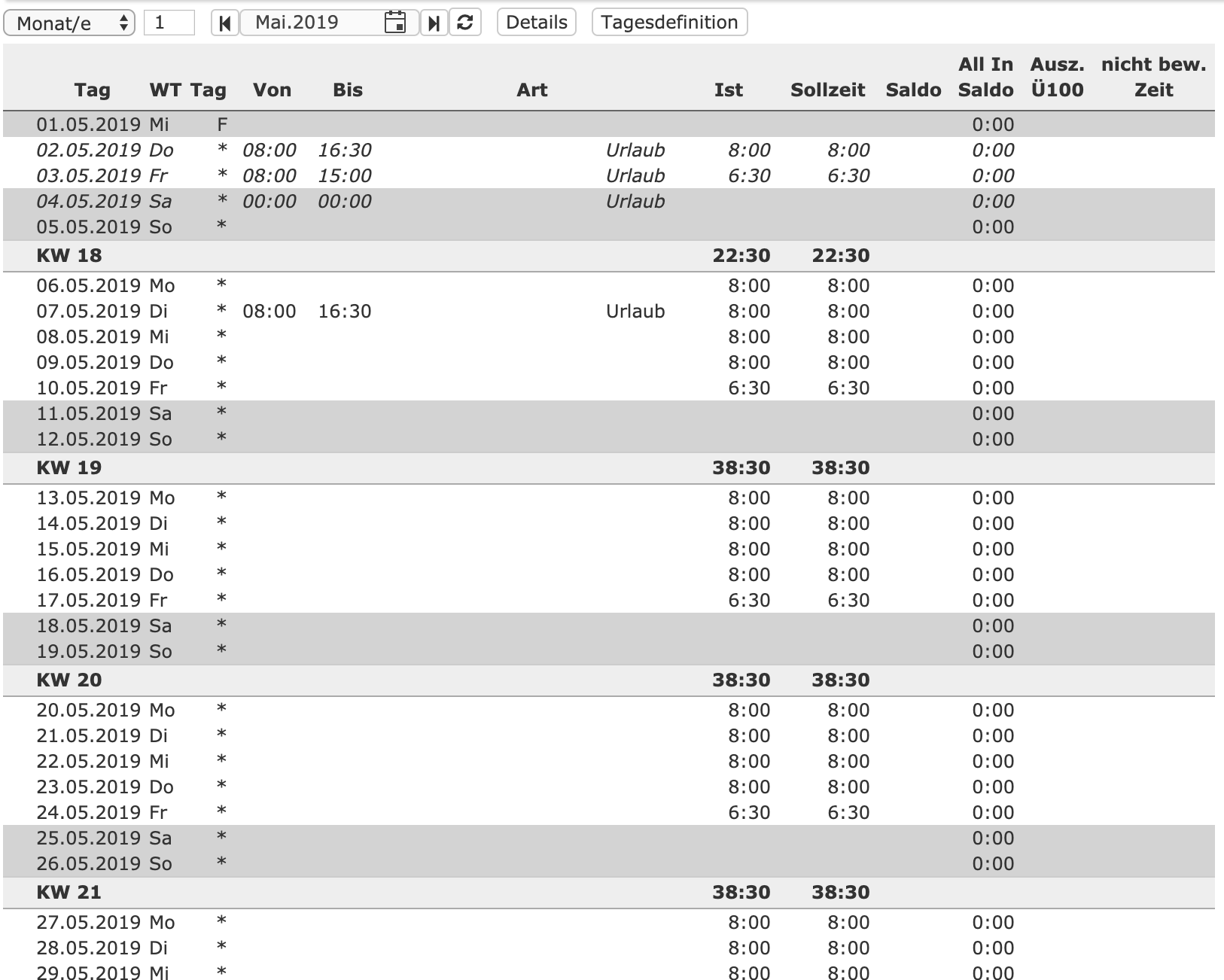This screenshot has height=980, width=1224.
Task: Select the 01.05.2019 Mi holiday row
Action: (x=609, y=124)
